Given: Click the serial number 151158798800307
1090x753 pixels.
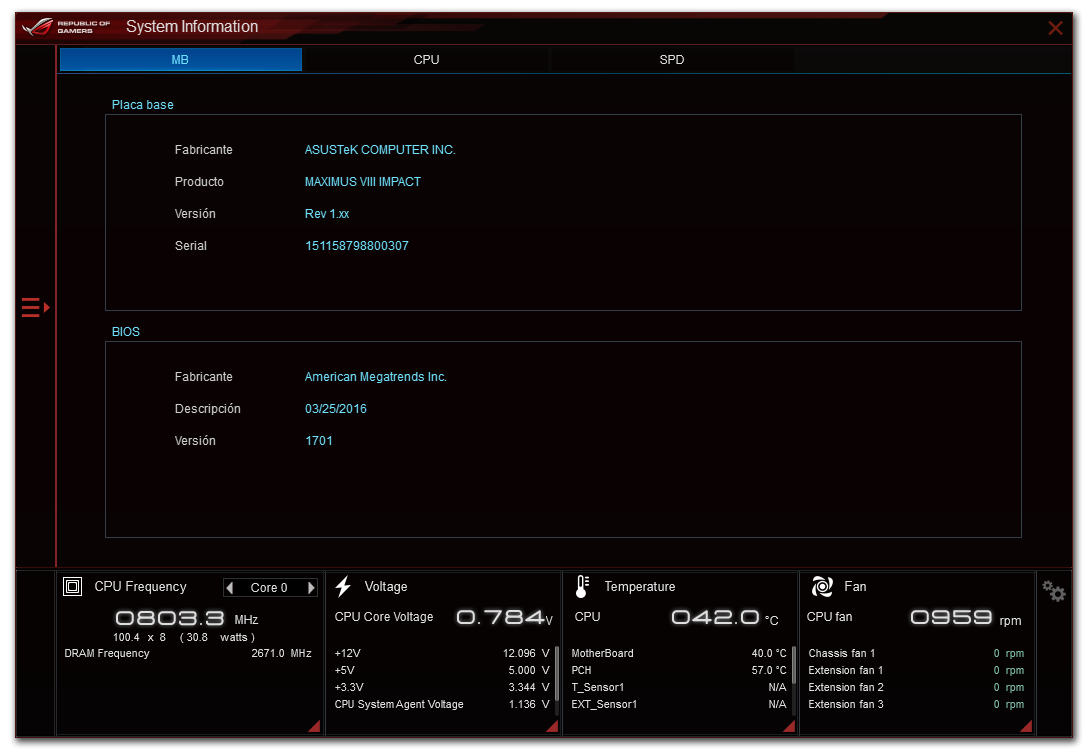Looking at the screenshot, I should (x=357, y=246).
